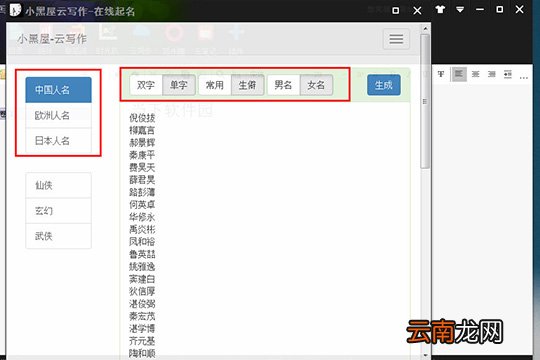Choose the 仙侠 name style

pyautogui.click(x=59, y=185)
